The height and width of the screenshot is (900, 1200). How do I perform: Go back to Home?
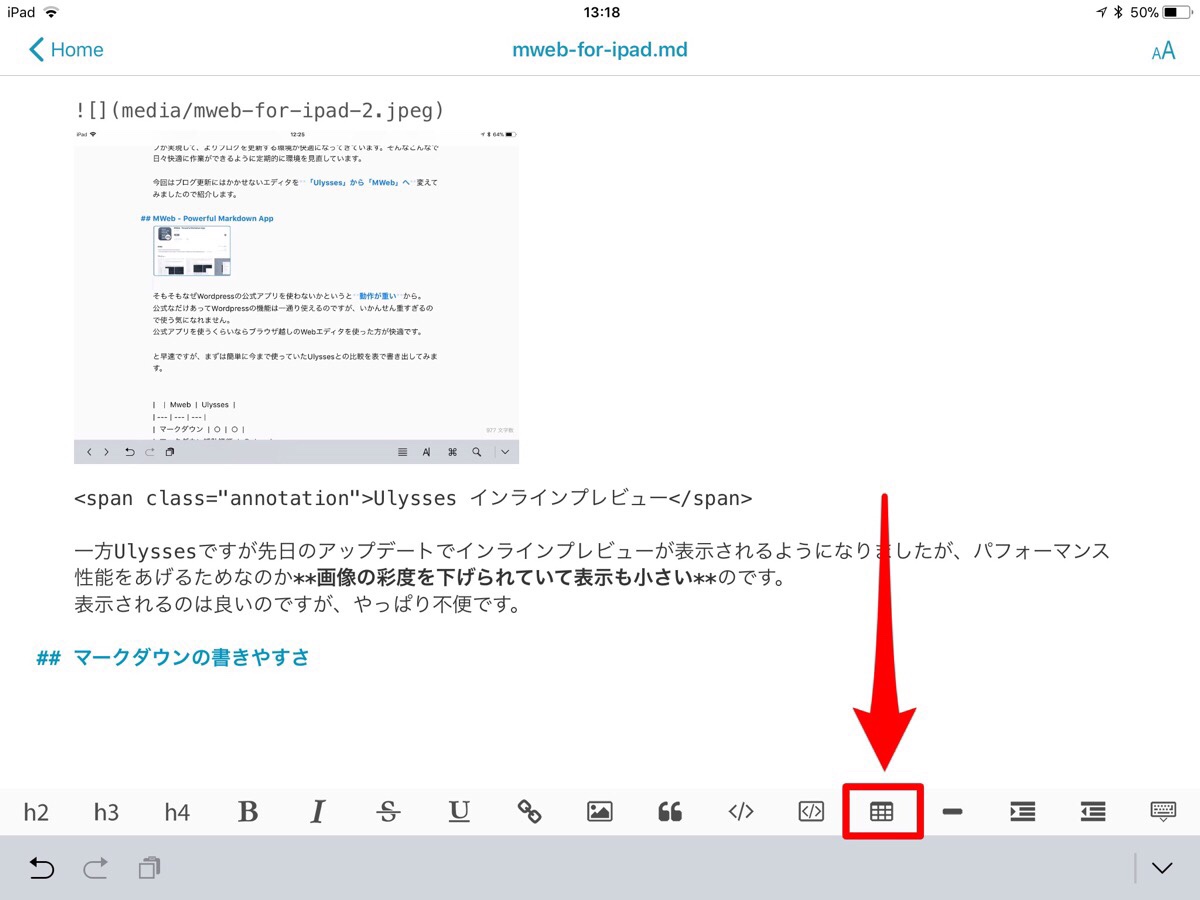tap(66, 49)
